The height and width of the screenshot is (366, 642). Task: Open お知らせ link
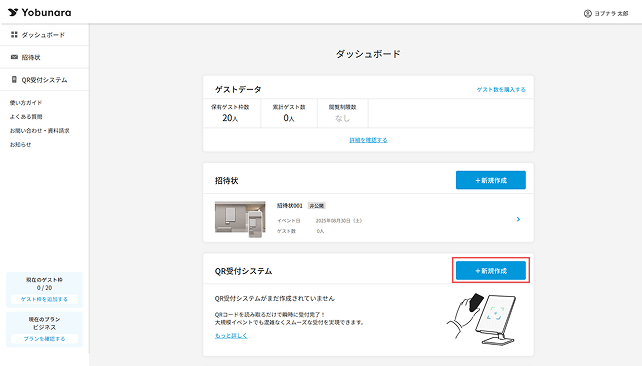pyautogui.click(x=20, y=145)
